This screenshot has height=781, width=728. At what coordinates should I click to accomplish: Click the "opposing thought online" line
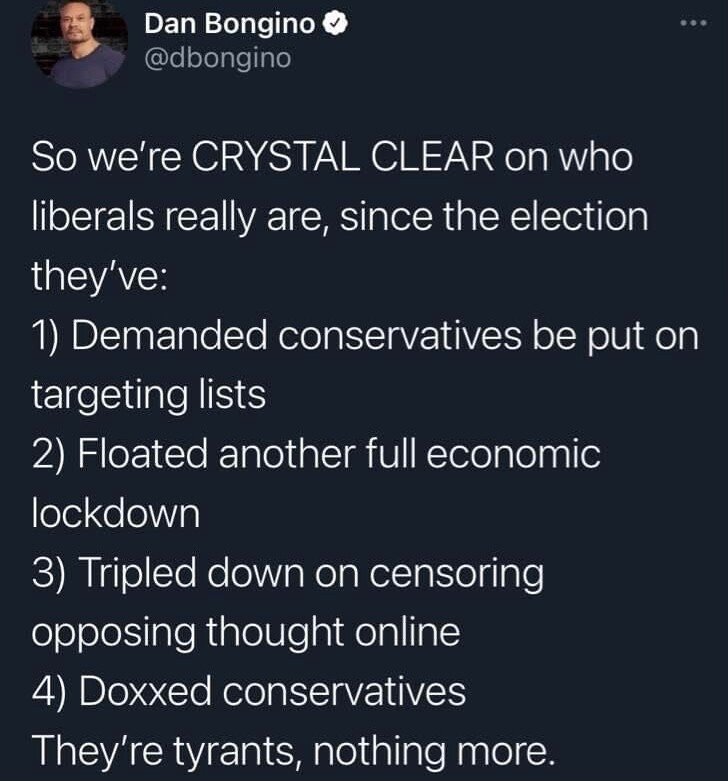pos(246,632)
